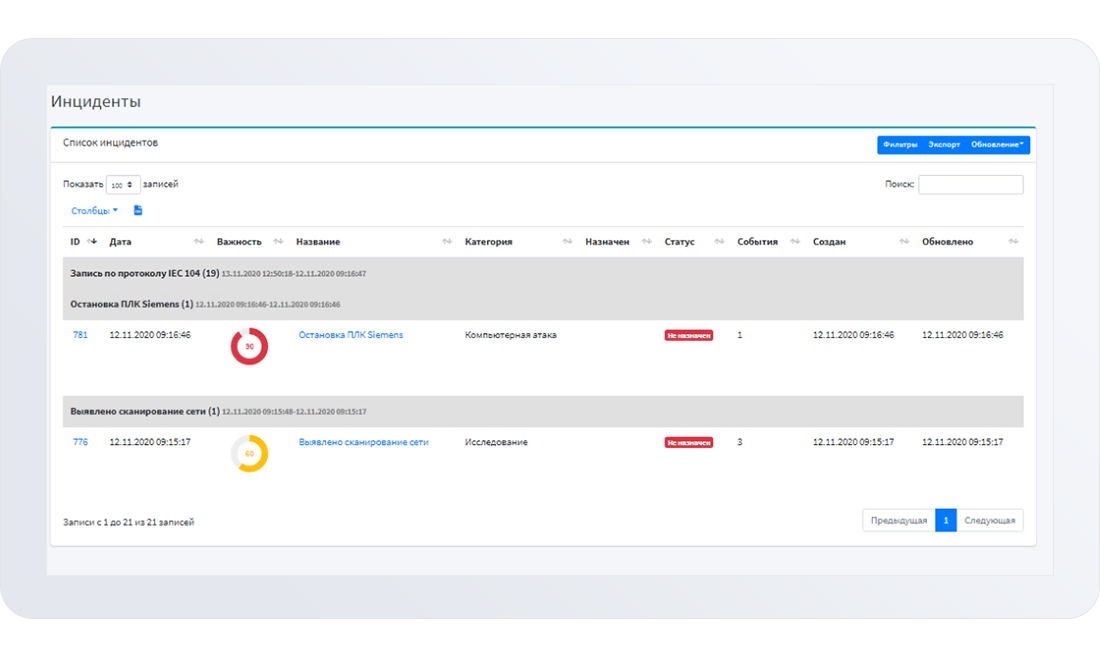Open incident ID 776

pyautogui.click(x=80, y=442)
